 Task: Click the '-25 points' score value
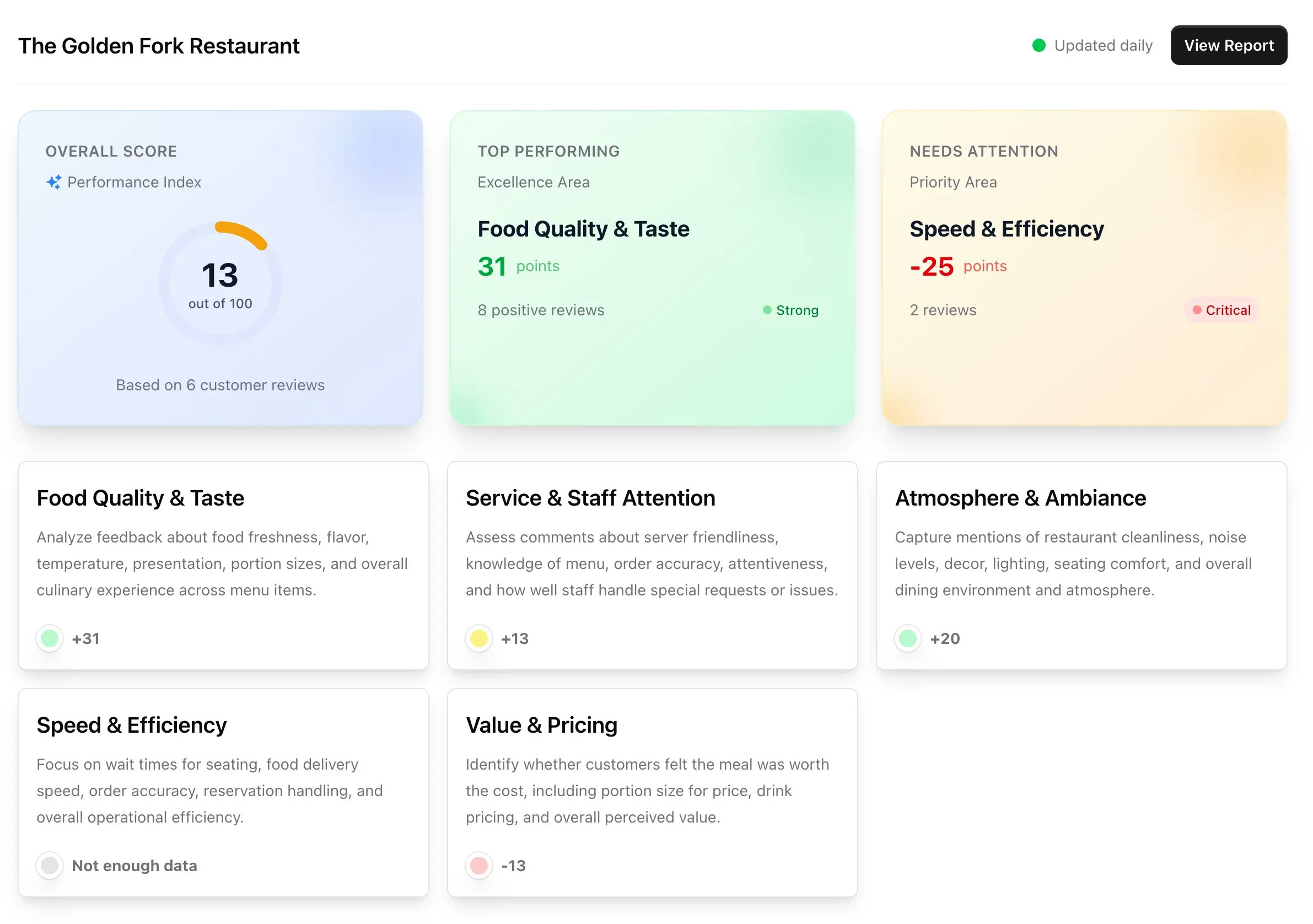coord(958,266)
